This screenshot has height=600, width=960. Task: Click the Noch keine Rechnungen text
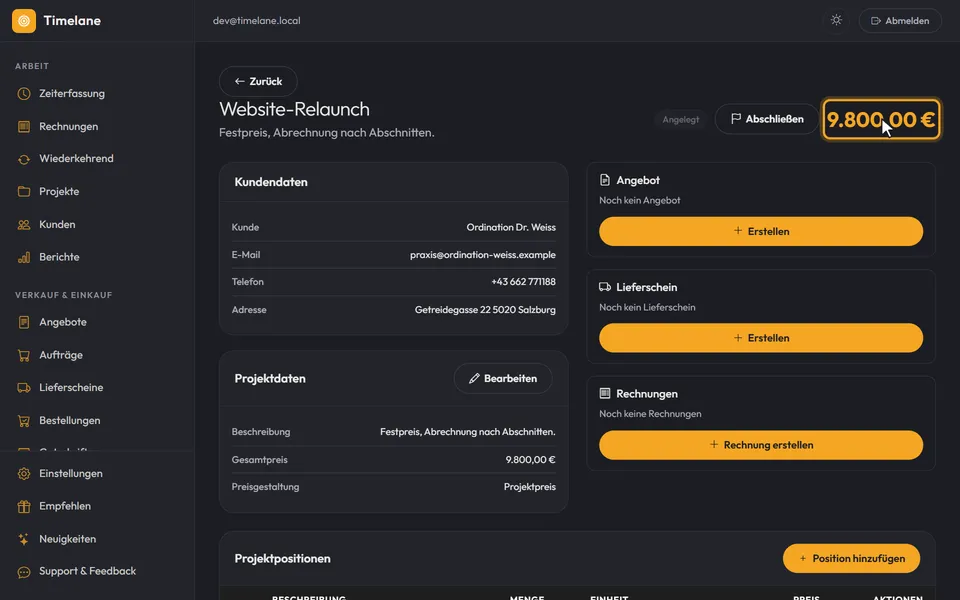650,414
